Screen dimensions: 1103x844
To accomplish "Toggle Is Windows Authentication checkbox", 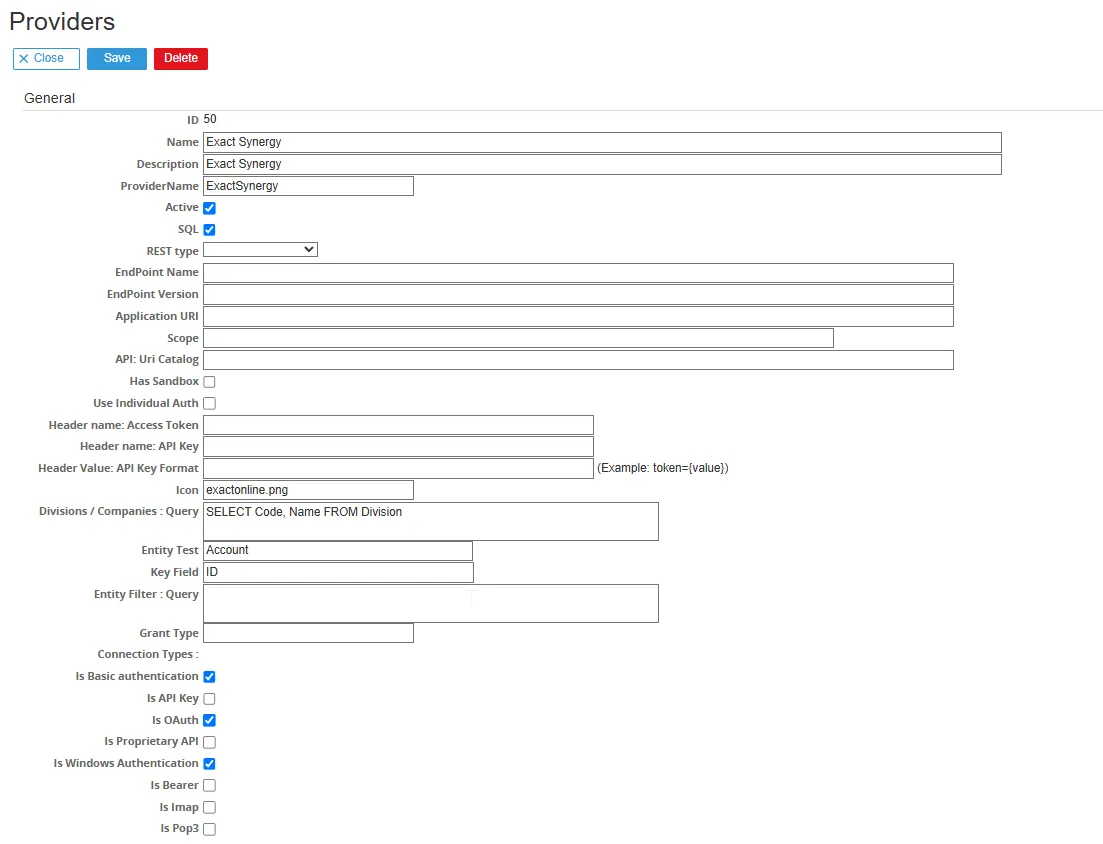I will (x=210, y=764).
